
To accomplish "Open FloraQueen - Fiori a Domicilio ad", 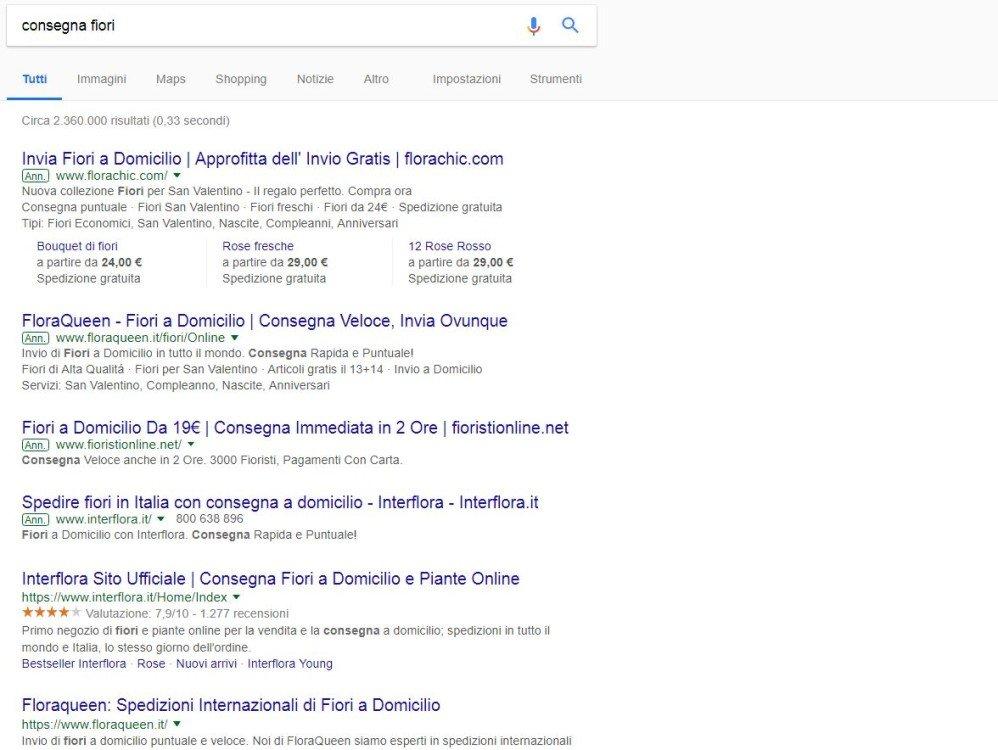I will coord(265,320).
